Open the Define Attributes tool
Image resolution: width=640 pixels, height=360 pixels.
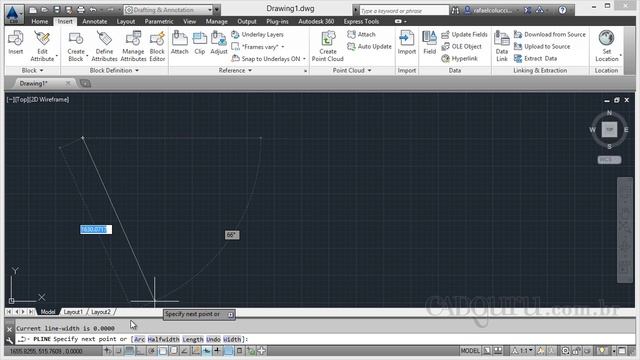tap(104, 46)
